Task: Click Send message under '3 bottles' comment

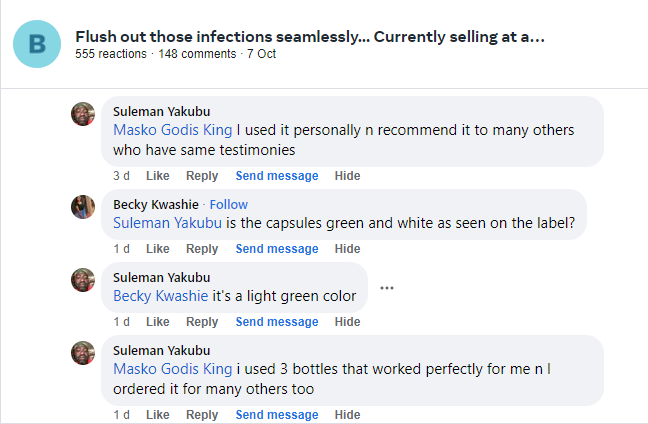Action: point(277,415)
